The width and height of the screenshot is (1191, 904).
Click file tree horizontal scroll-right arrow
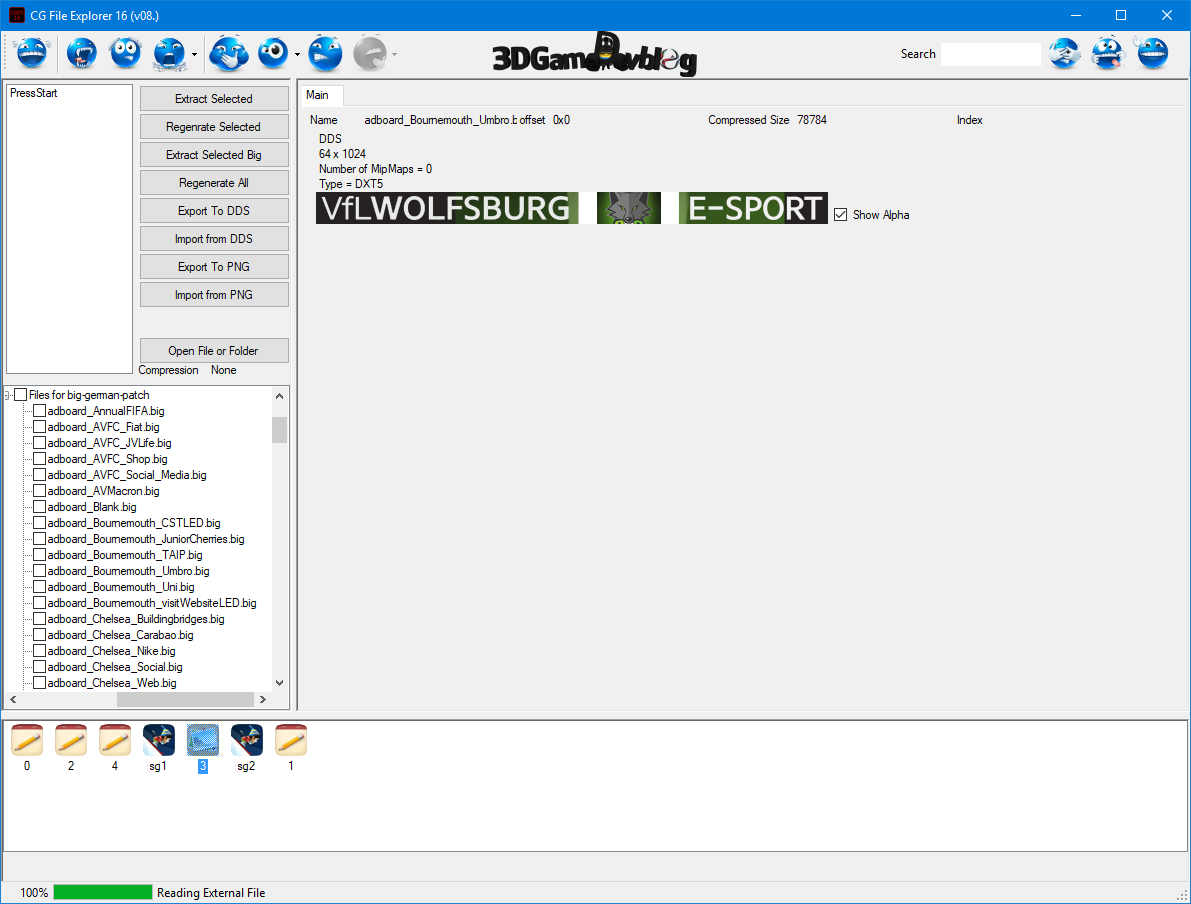263,699
